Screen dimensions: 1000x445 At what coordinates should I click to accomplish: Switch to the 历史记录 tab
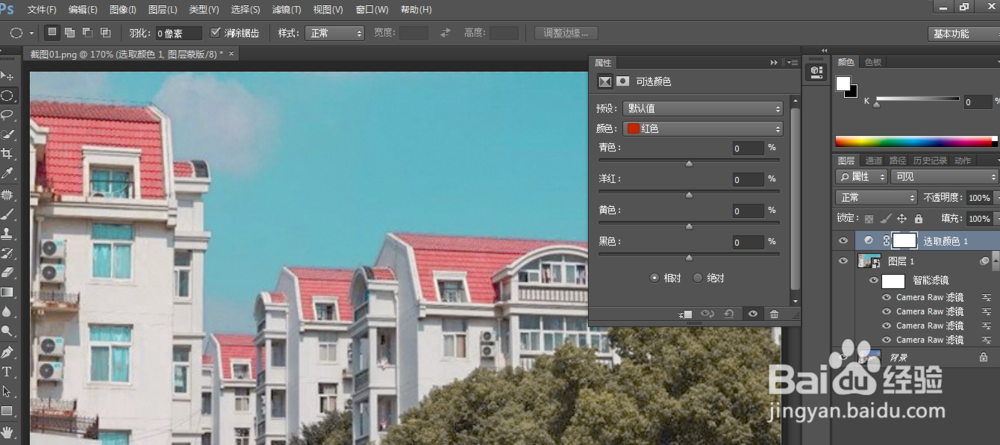[930, 161]
